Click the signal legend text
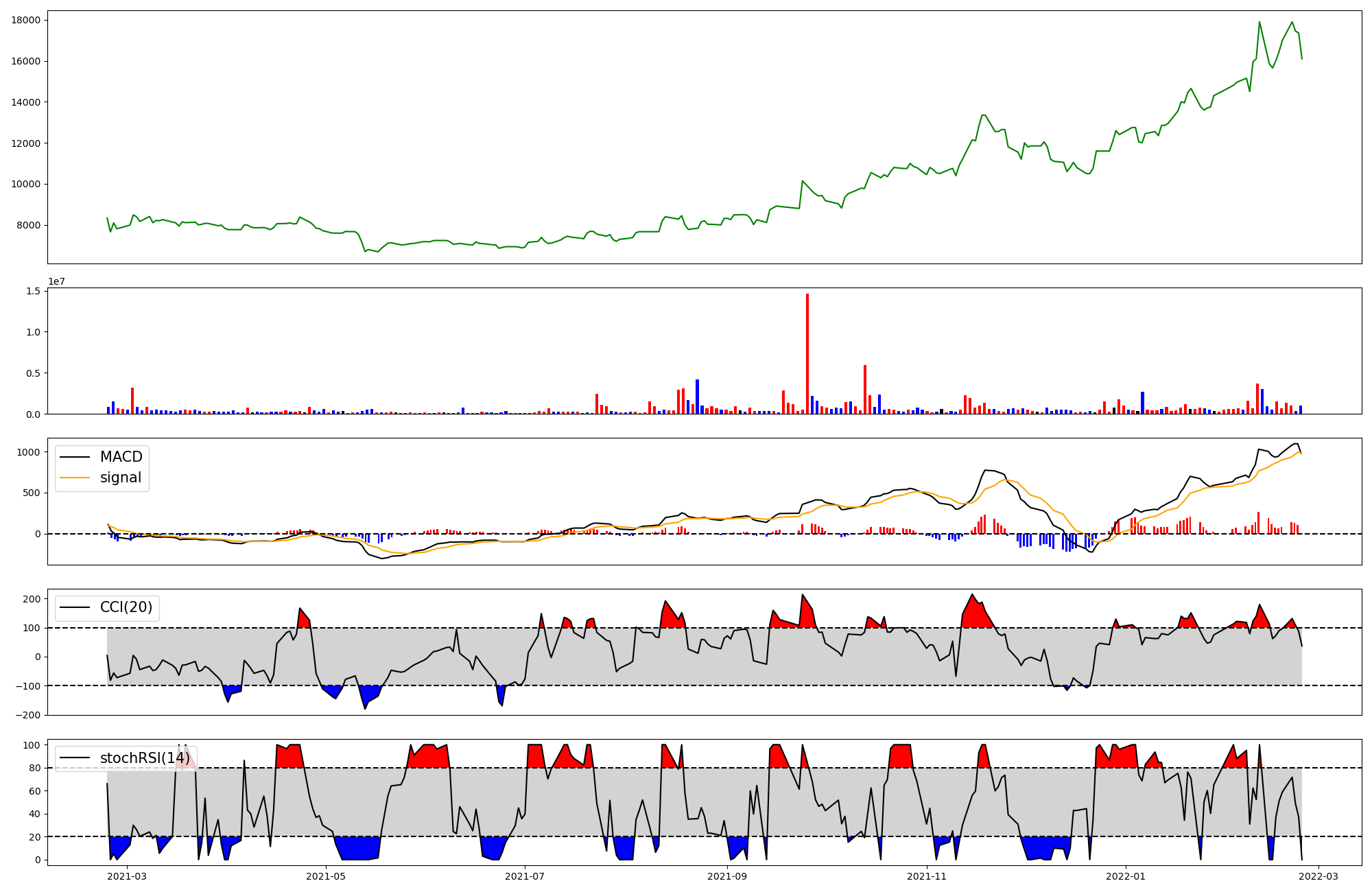Image resolution: width=1372 pixels, height=892 pixels. tap(120, 478)
